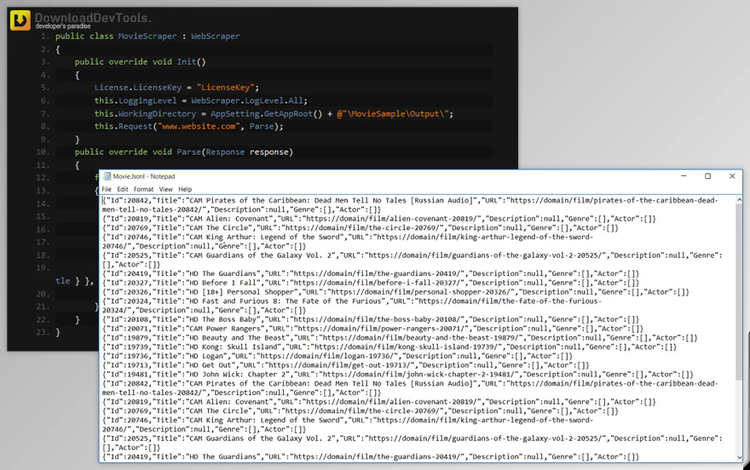Click 'WebScraper' base class on line 1
This screenshot has height=470, width=750.
[215, 36]
